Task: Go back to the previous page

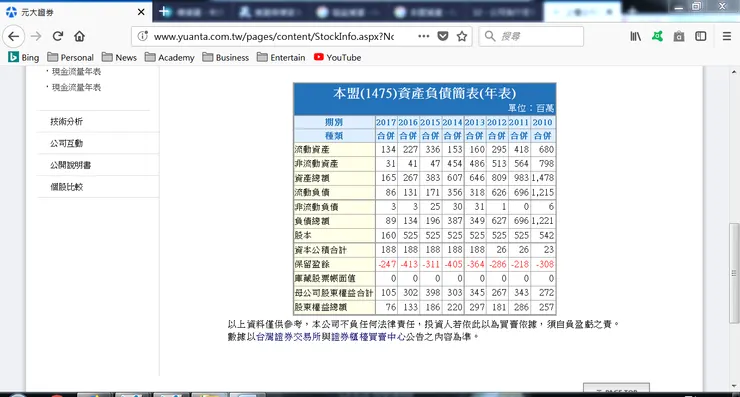Action: click(14, 36)
